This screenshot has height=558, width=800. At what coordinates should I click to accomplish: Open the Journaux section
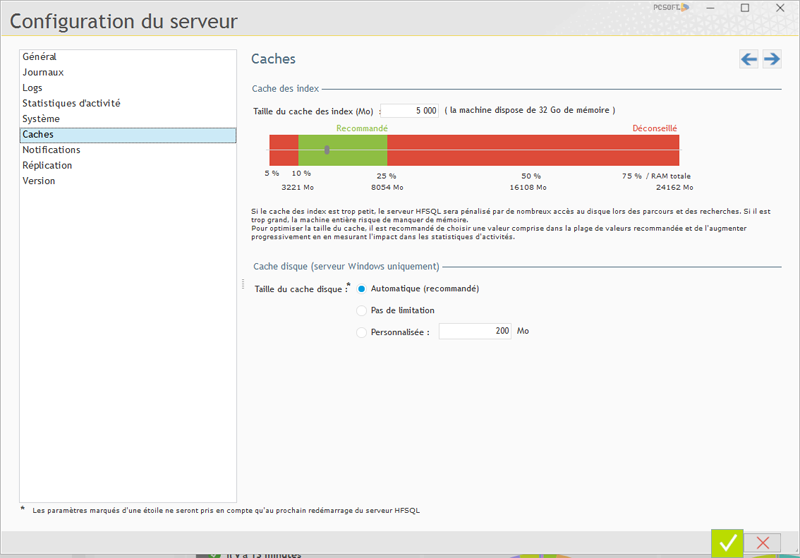pos(43,72)
